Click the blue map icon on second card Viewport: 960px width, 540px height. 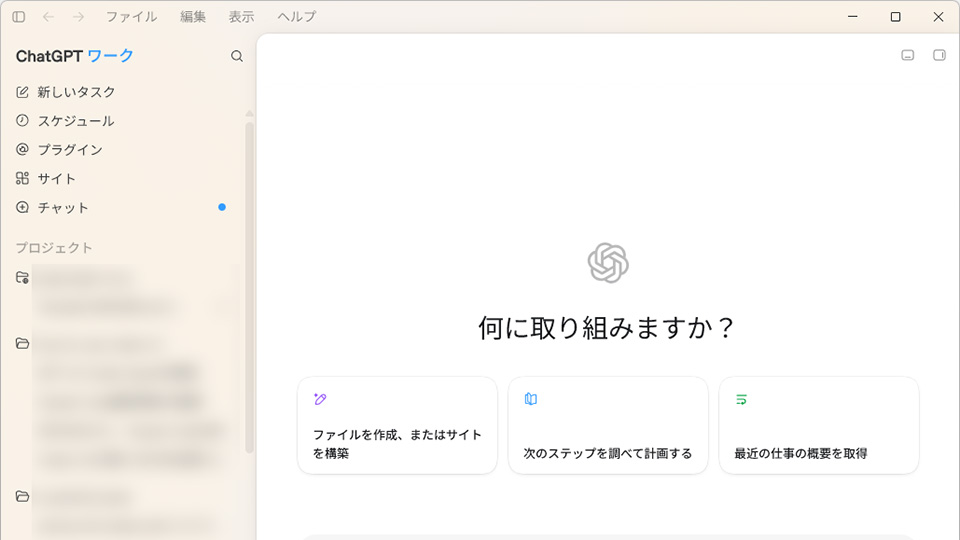coord(531,399)
